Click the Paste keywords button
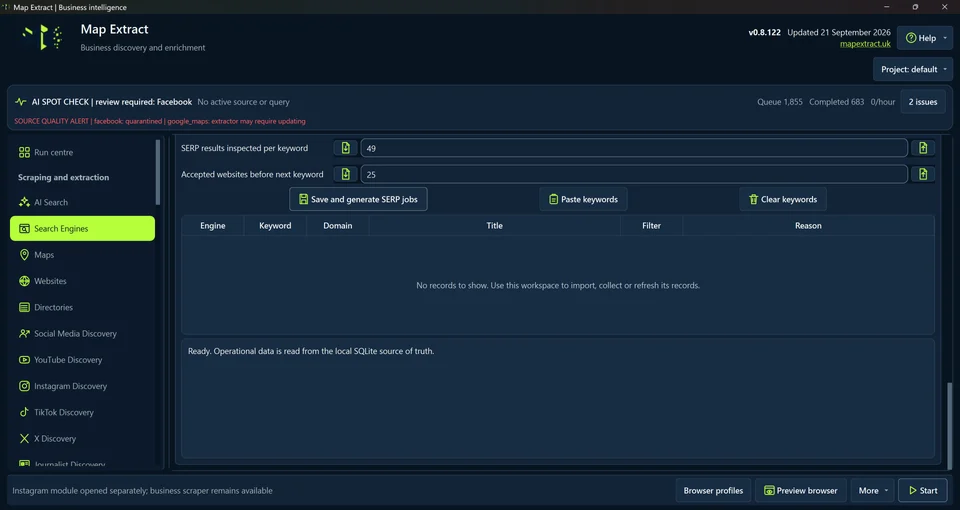The height and width of the screenshot is (510, 960). 583,199
